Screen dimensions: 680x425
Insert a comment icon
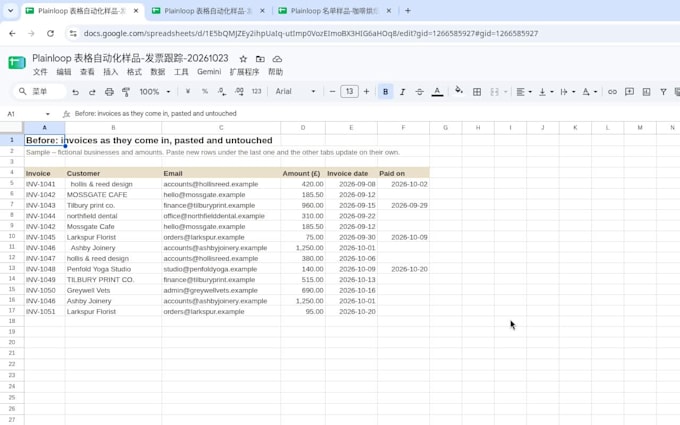tap(629, 92)
